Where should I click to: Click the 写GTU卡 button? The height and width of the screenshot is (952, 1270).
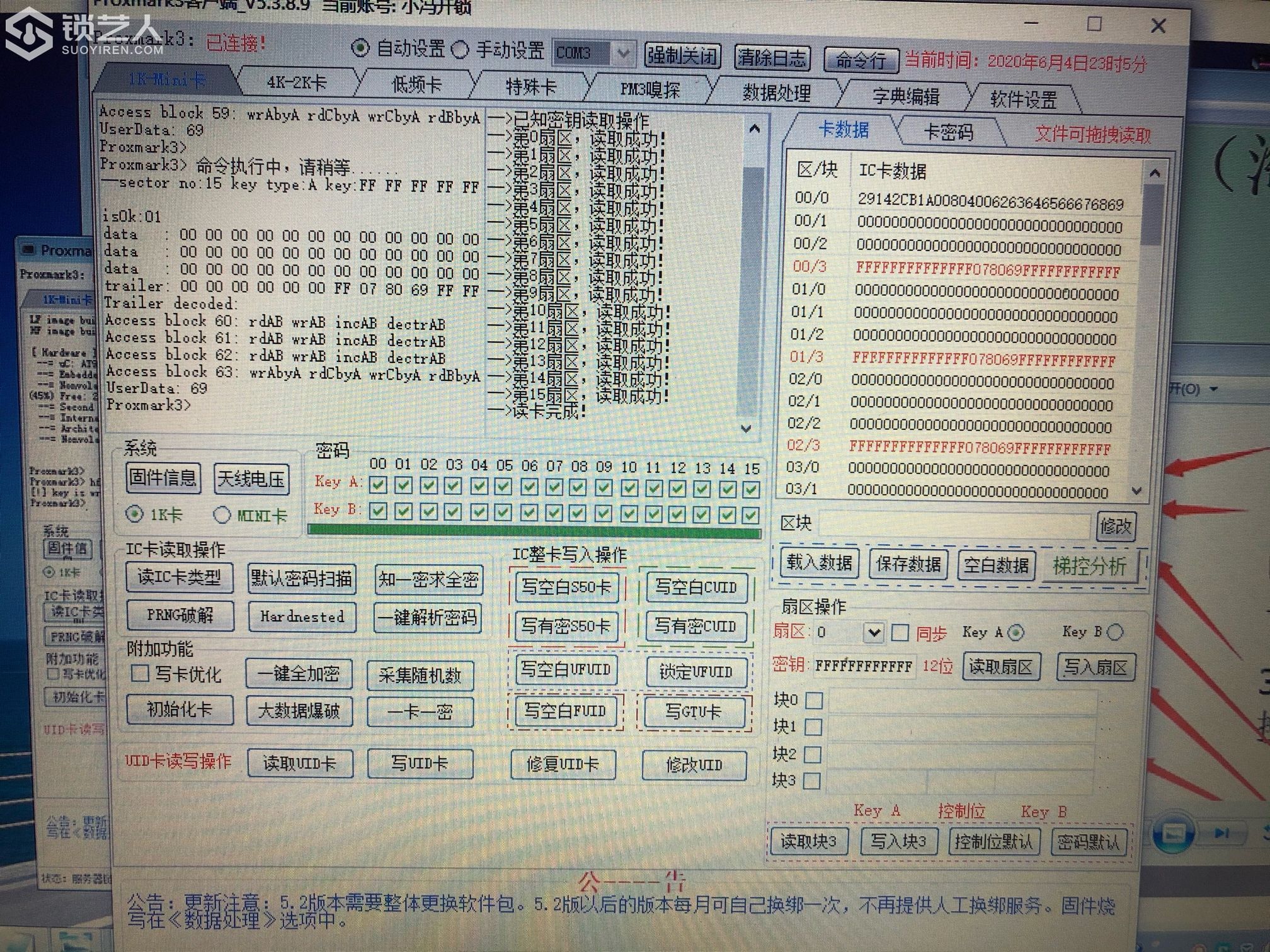[x=694, y=712]
